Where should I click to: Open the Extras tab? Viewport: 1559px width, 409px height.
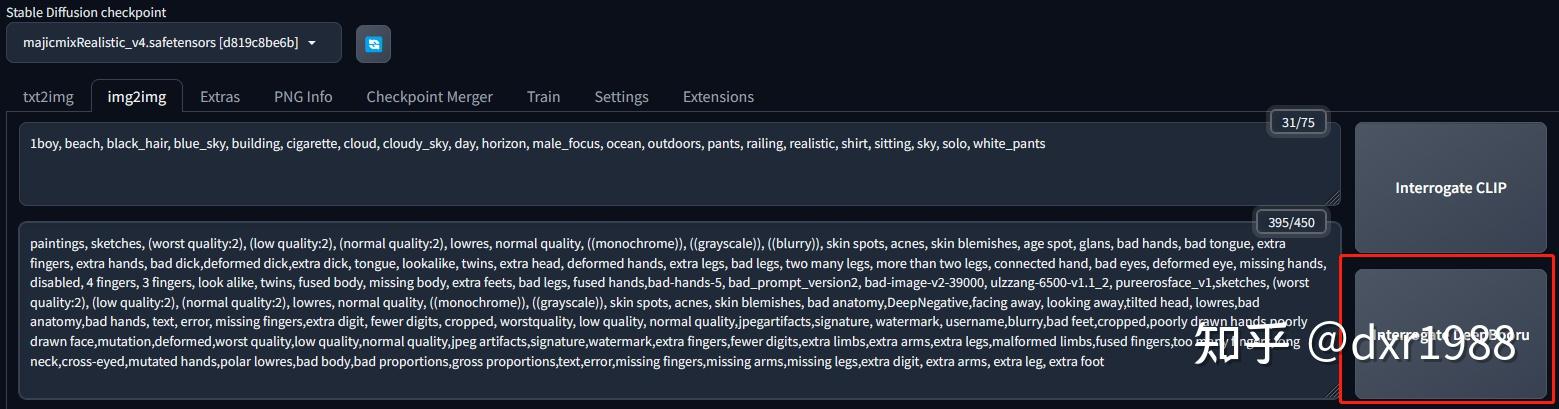[220, 97]
